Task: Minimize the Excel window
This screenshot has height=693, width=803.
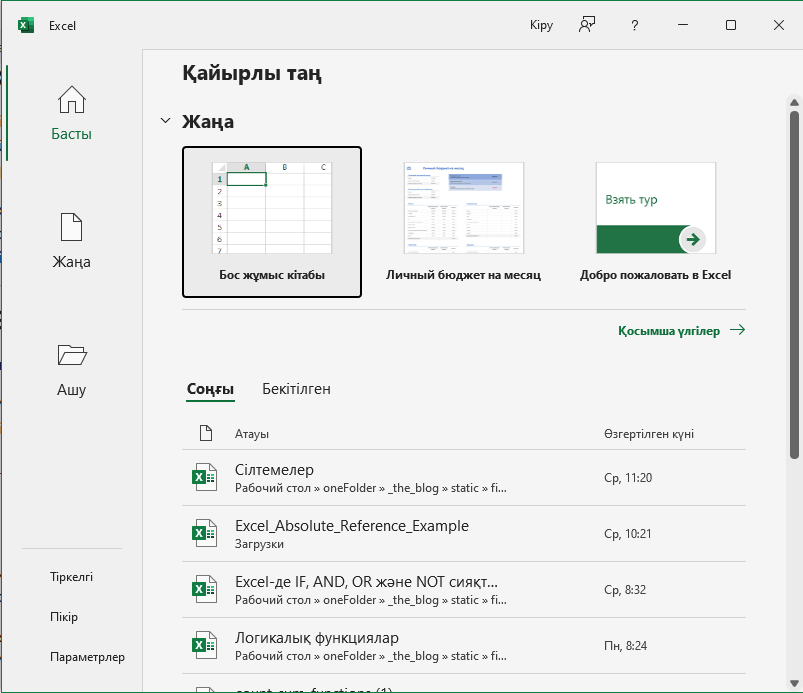Action: 683,25
